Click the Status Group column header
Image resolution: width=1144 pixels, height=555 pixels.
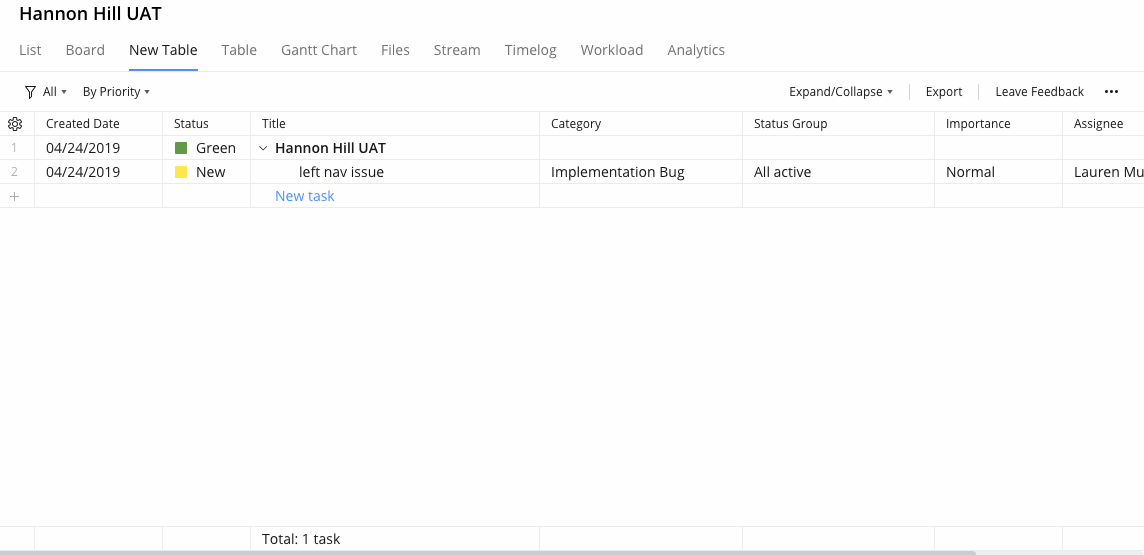tap(838, 124)
